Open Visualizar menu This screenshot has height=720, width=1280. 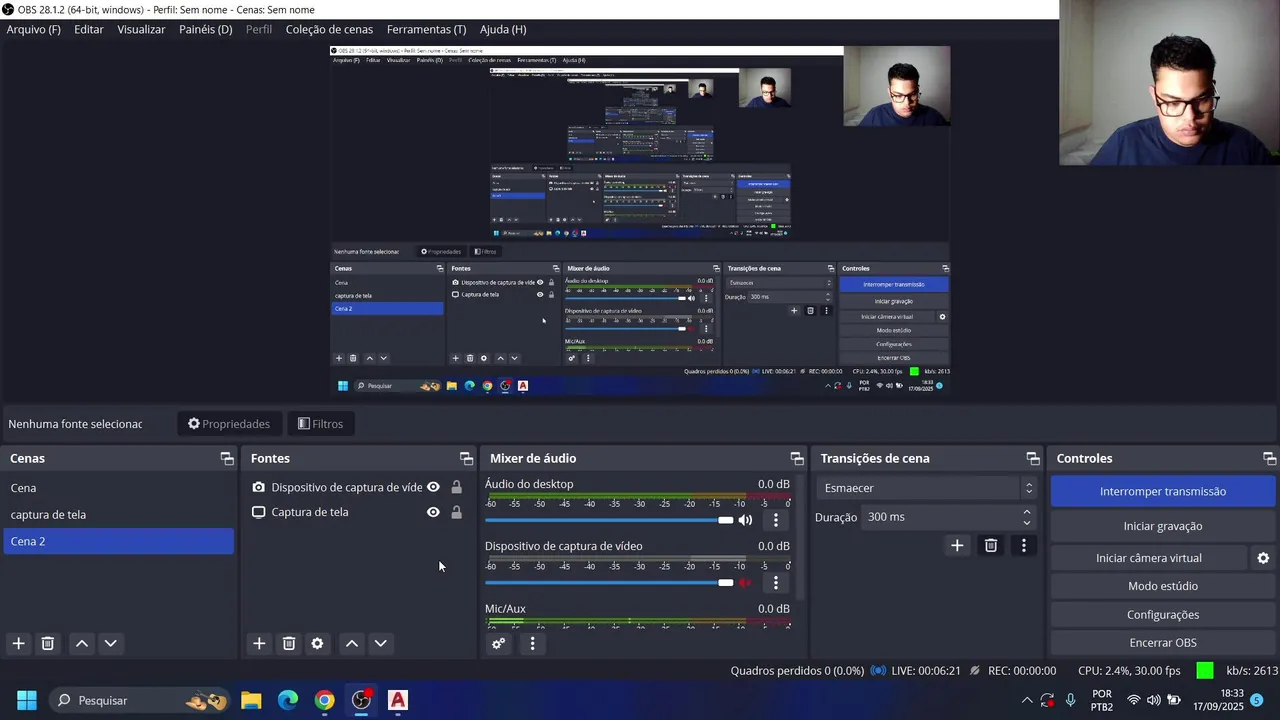pos(141,29)
